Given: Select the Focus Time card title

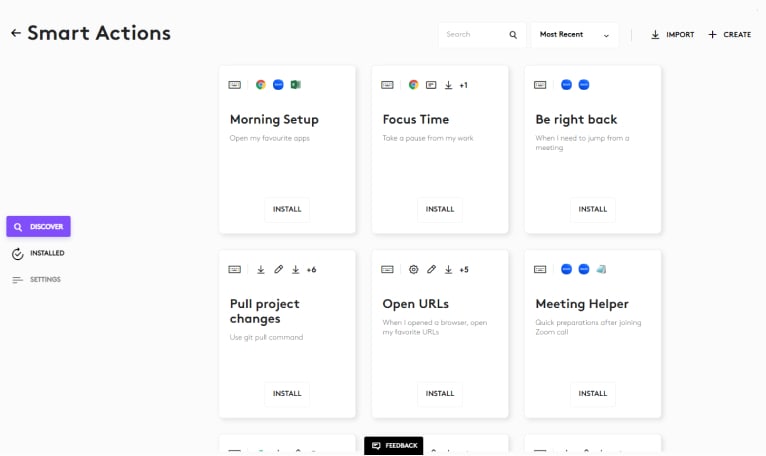Looking at the screenshot, I should (416, 119).
